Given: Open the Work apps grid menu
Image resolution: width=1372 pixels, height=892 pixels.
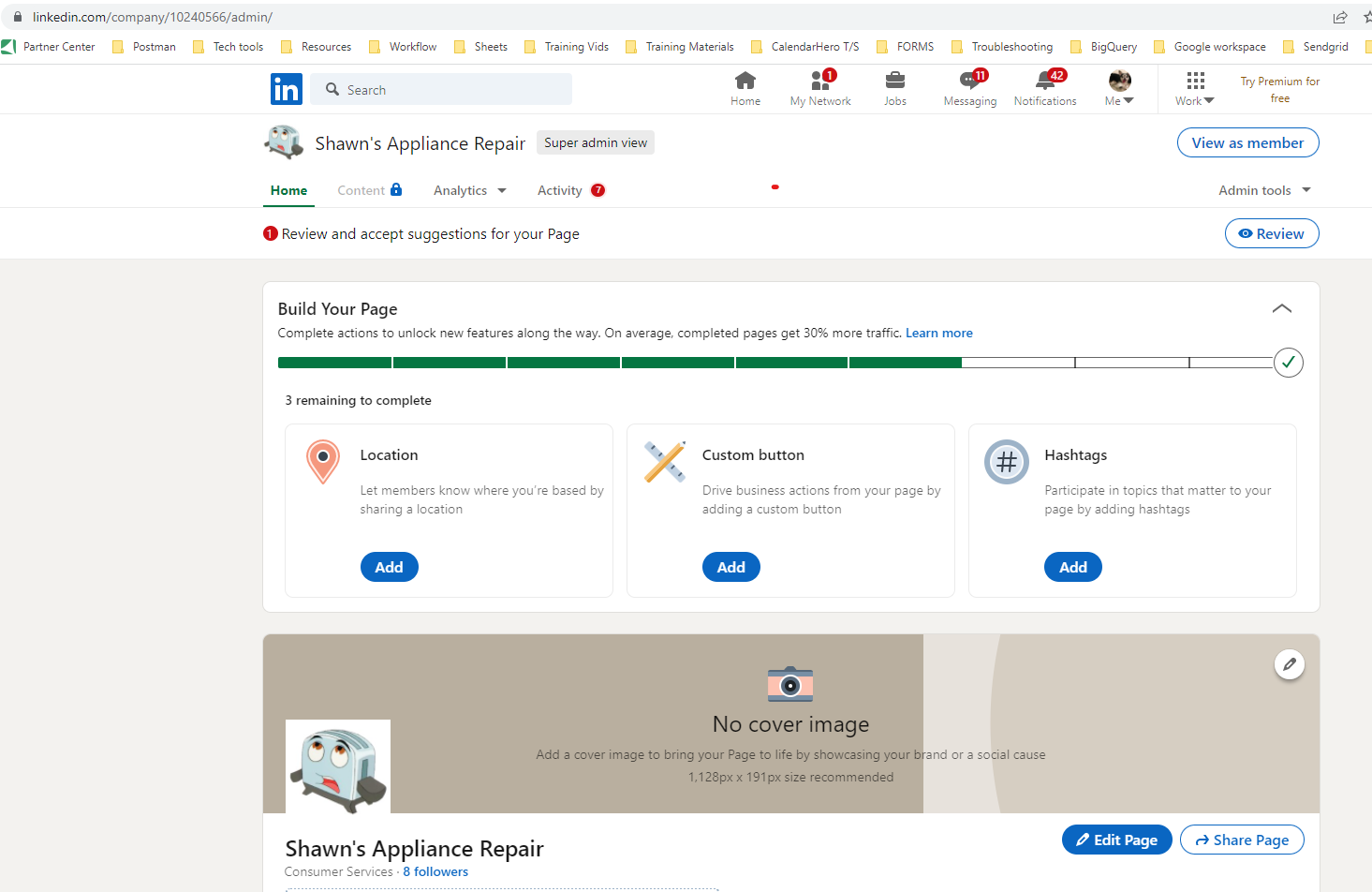Looking at the screenshot, I should pos(1195,89).
